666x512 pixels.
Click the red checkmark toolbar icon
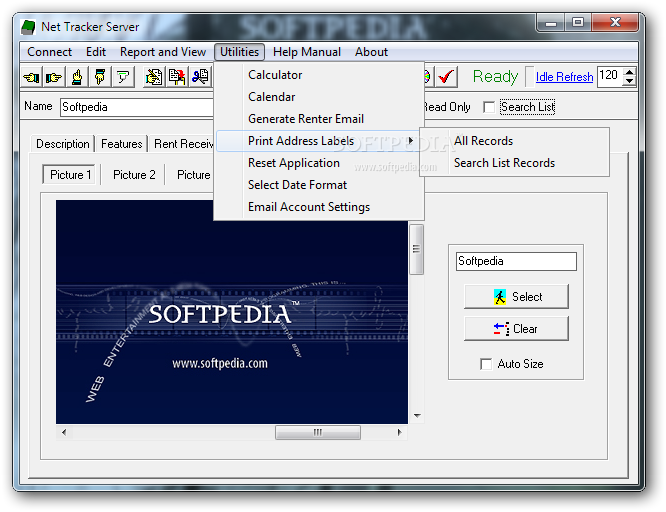(446, 77)
